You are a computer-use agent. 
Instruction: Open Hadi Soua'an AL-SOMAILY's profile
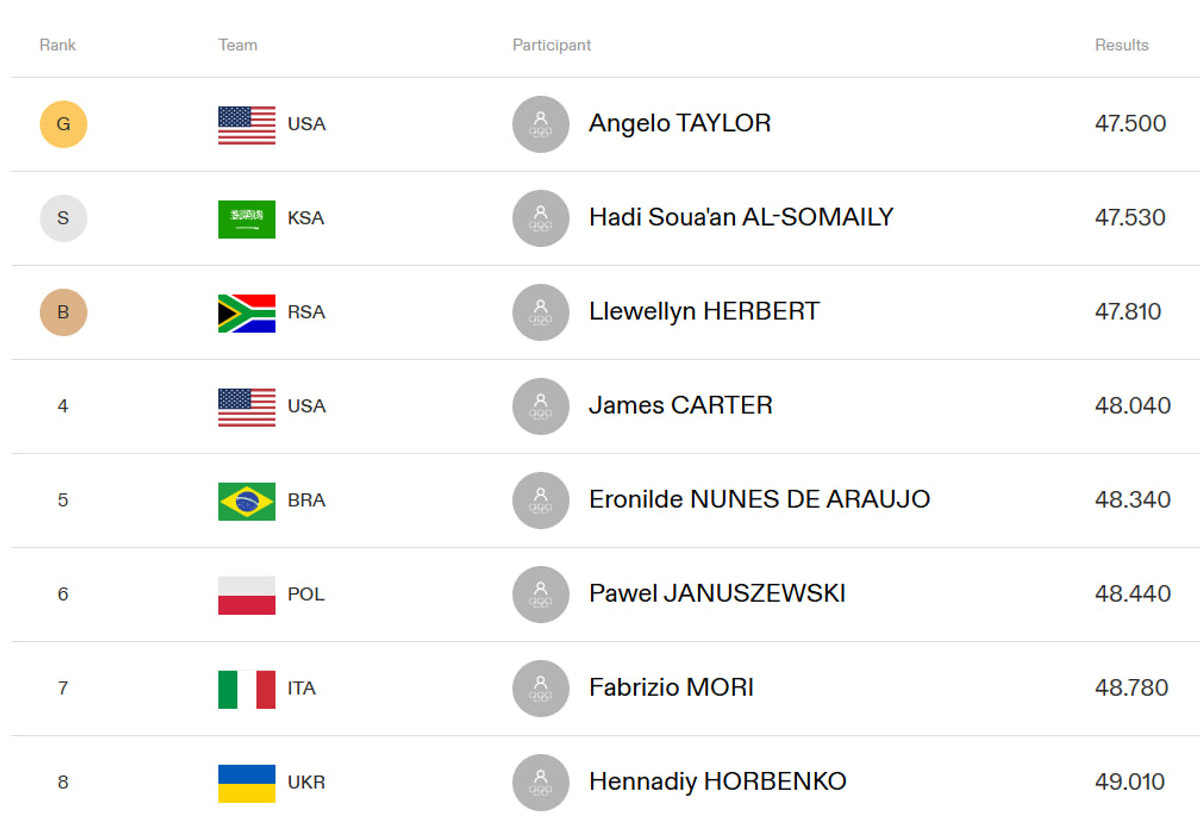point(740,218)
